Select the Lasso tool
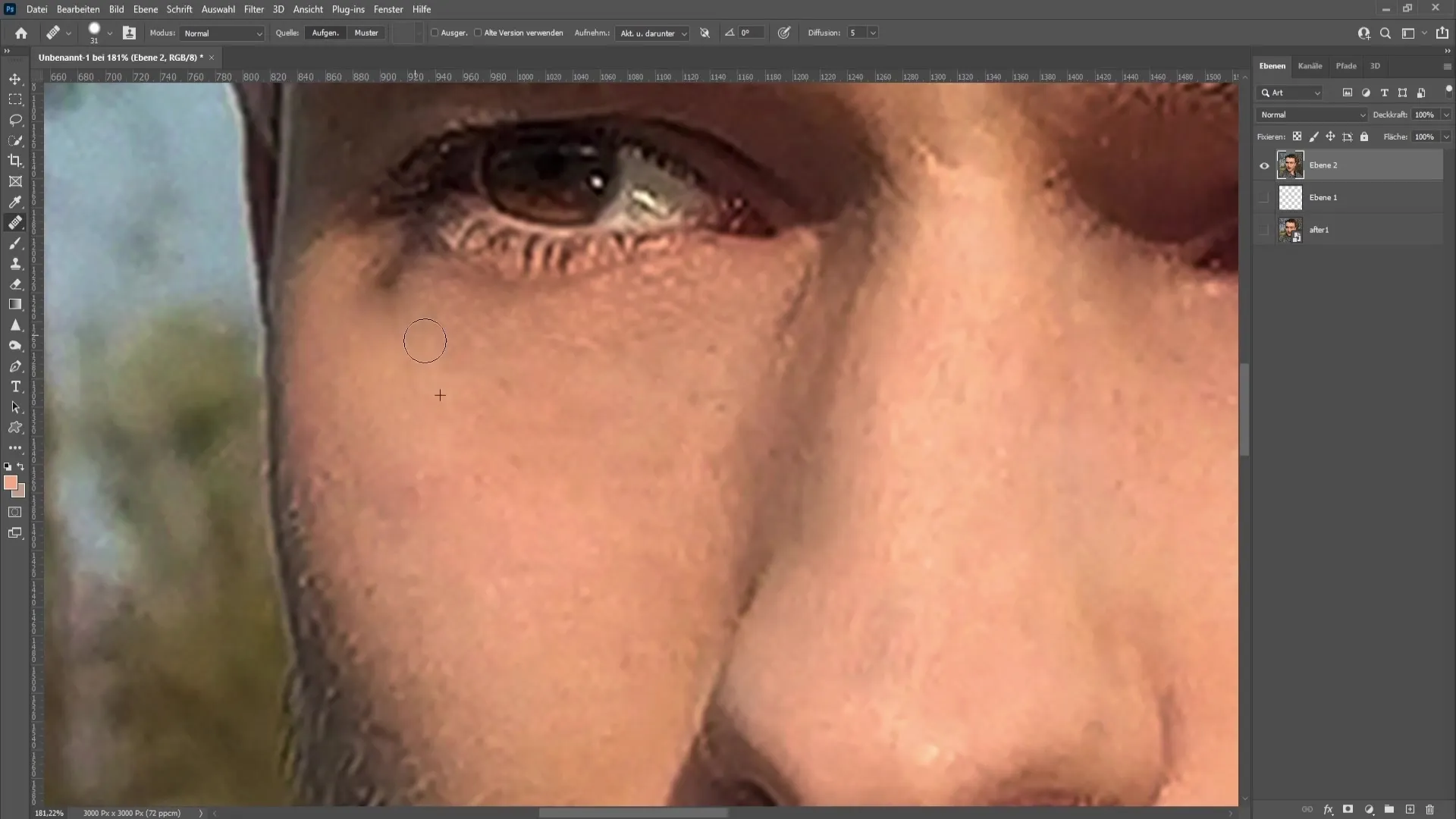Viewport: 1456px width, 819px height. (x=15, y=118)
